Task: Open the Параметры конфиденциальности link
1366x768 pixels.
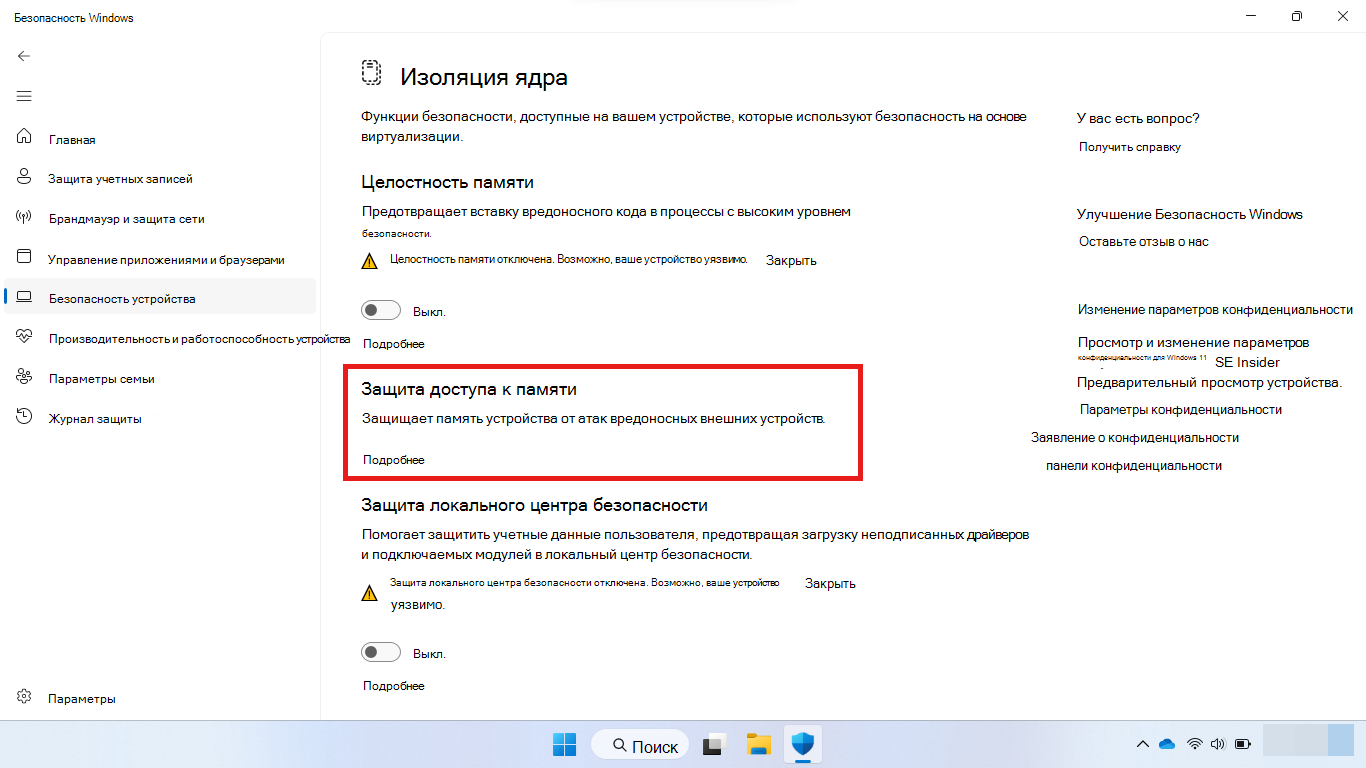Action: click(1181, 410)
